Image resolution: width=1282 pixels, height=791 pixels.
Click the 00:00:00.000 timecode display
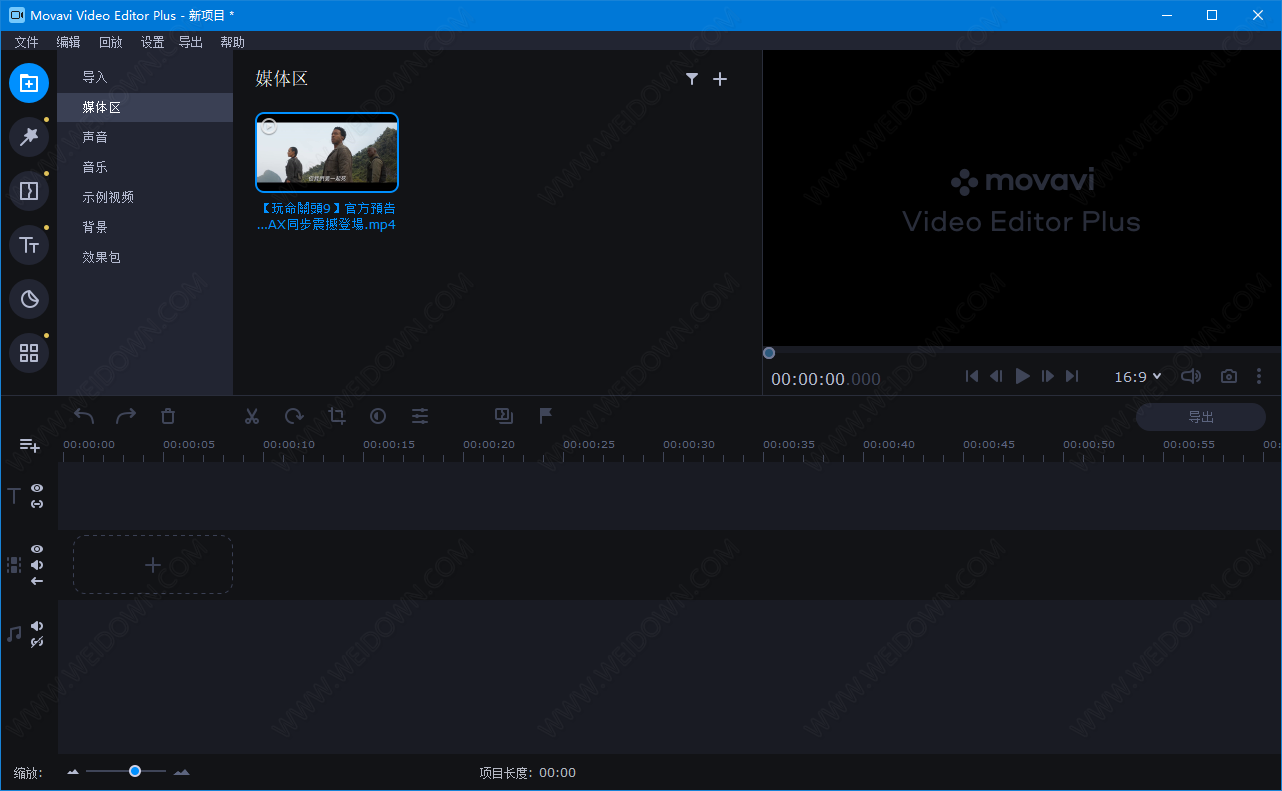826,379
